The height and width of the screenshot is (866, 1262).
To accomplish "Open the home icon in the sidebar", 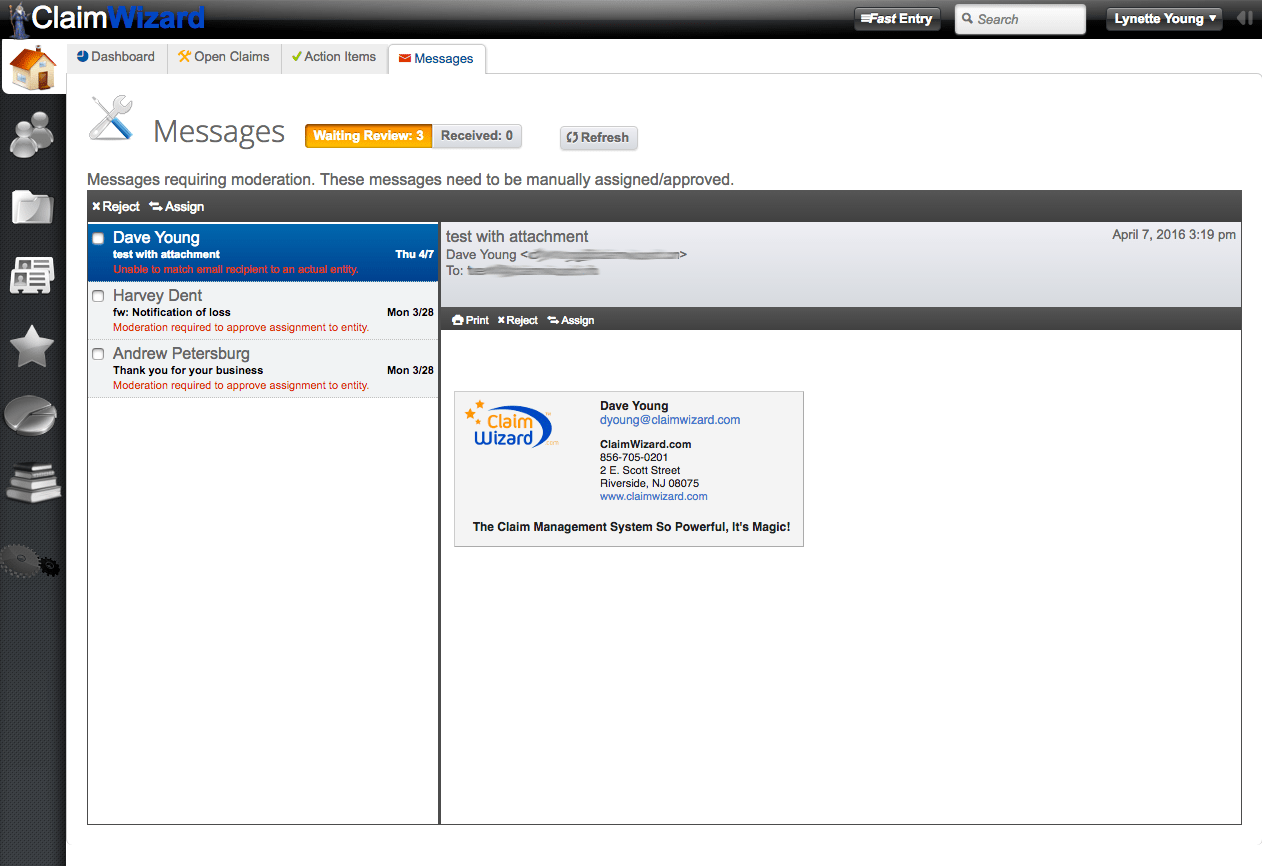I will pyautogui.click(x=33, y=66).
